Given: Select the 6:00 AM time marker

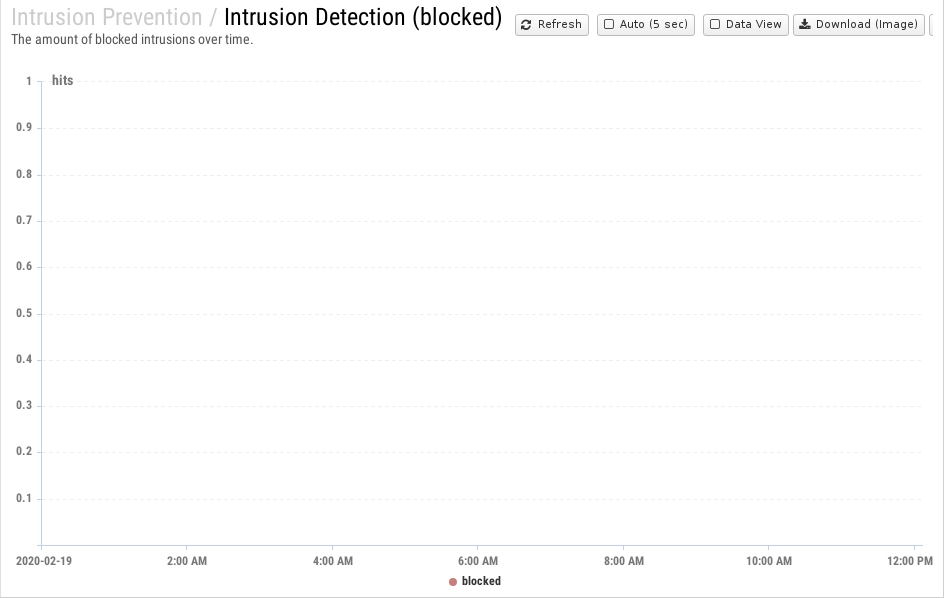Looking at the screenshot, I should pos(478,561).
